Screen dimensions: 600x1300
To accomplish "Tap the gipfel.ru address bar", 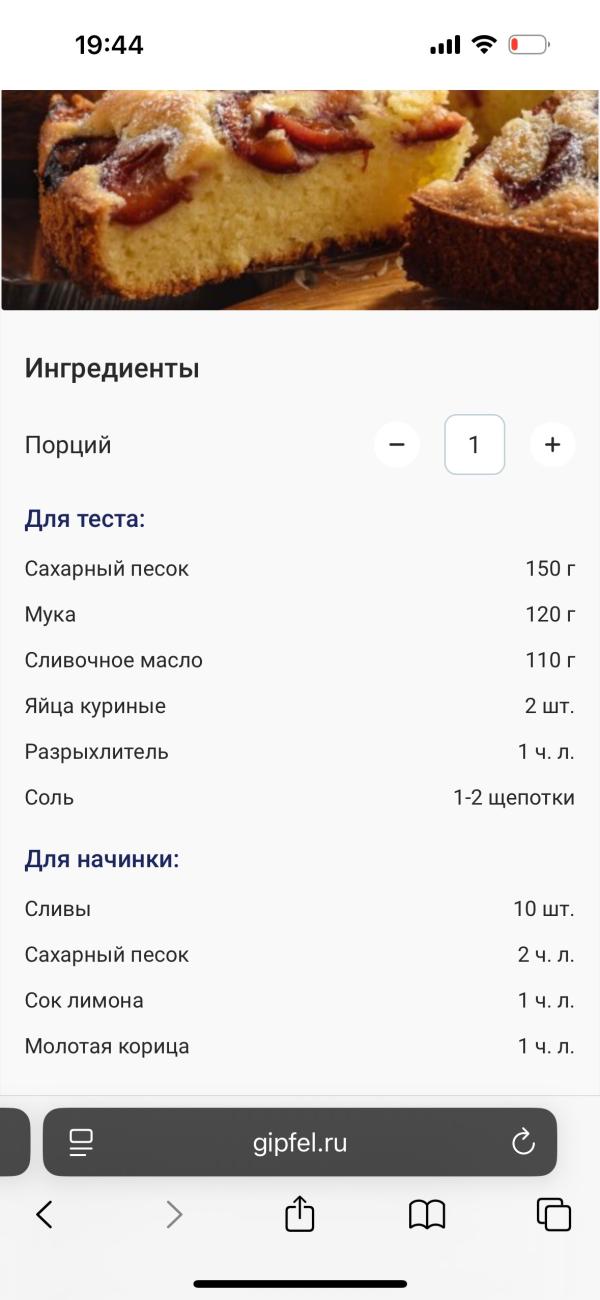I will tap(300, 1142).
